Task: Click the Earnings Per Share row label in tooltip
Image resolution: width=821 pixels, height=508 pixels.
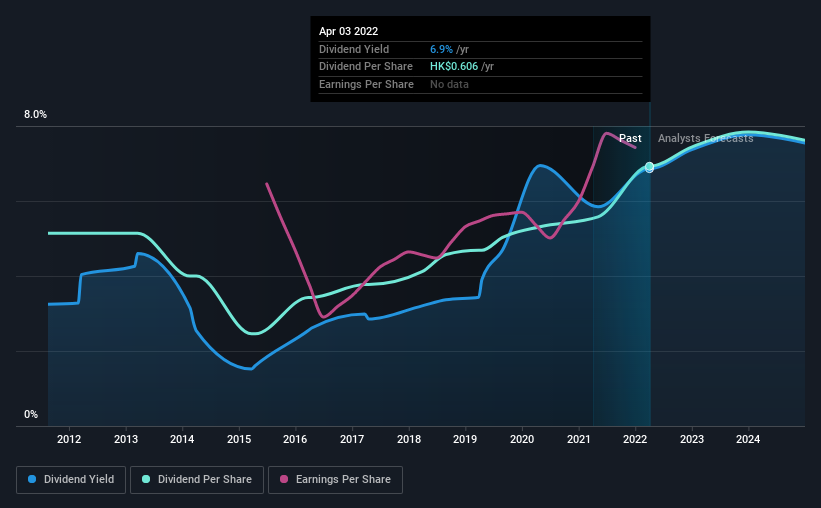Action: coord(366,84)
